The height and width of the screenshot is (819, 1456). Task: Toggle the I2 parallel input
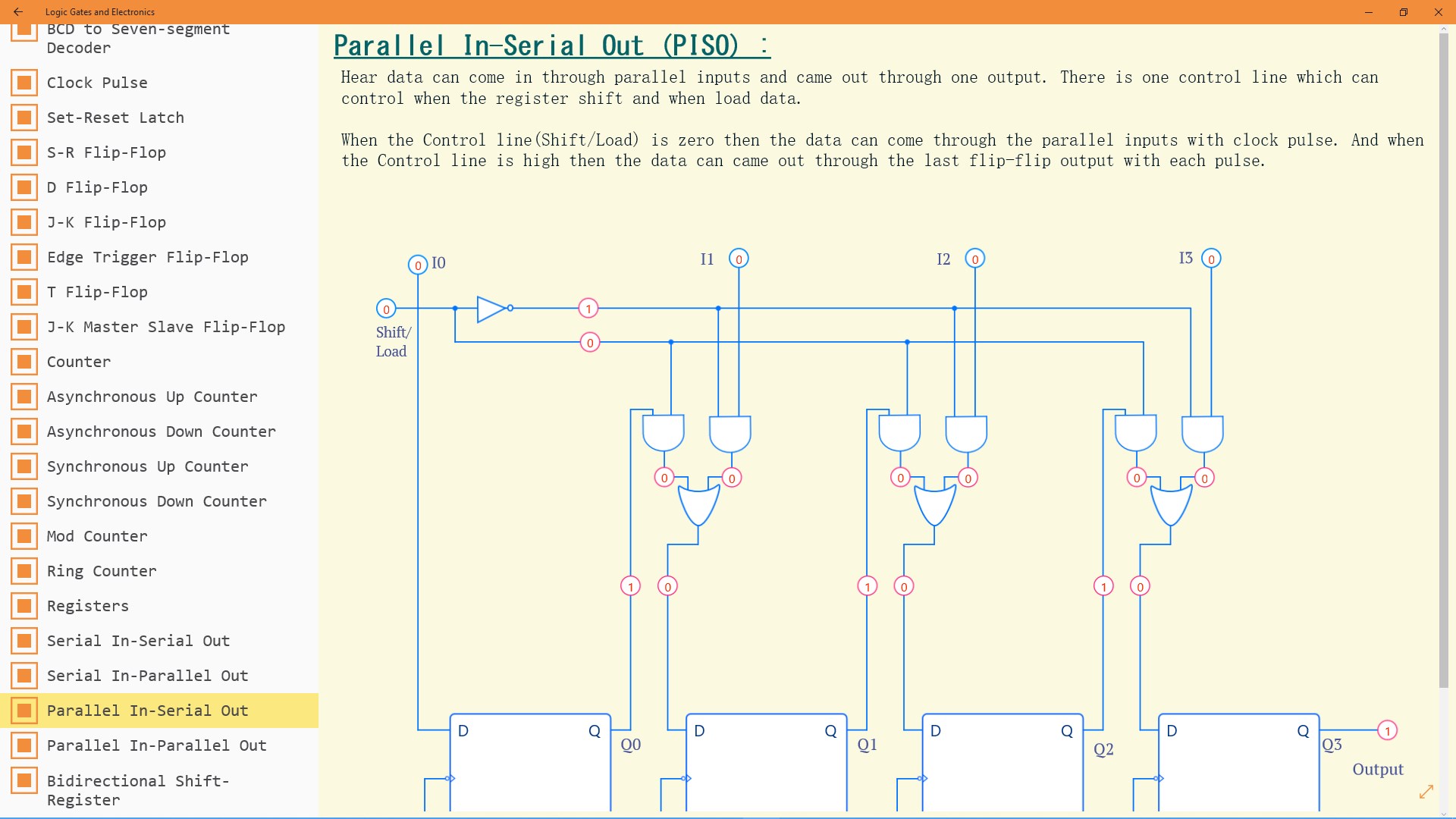point(975,258)
